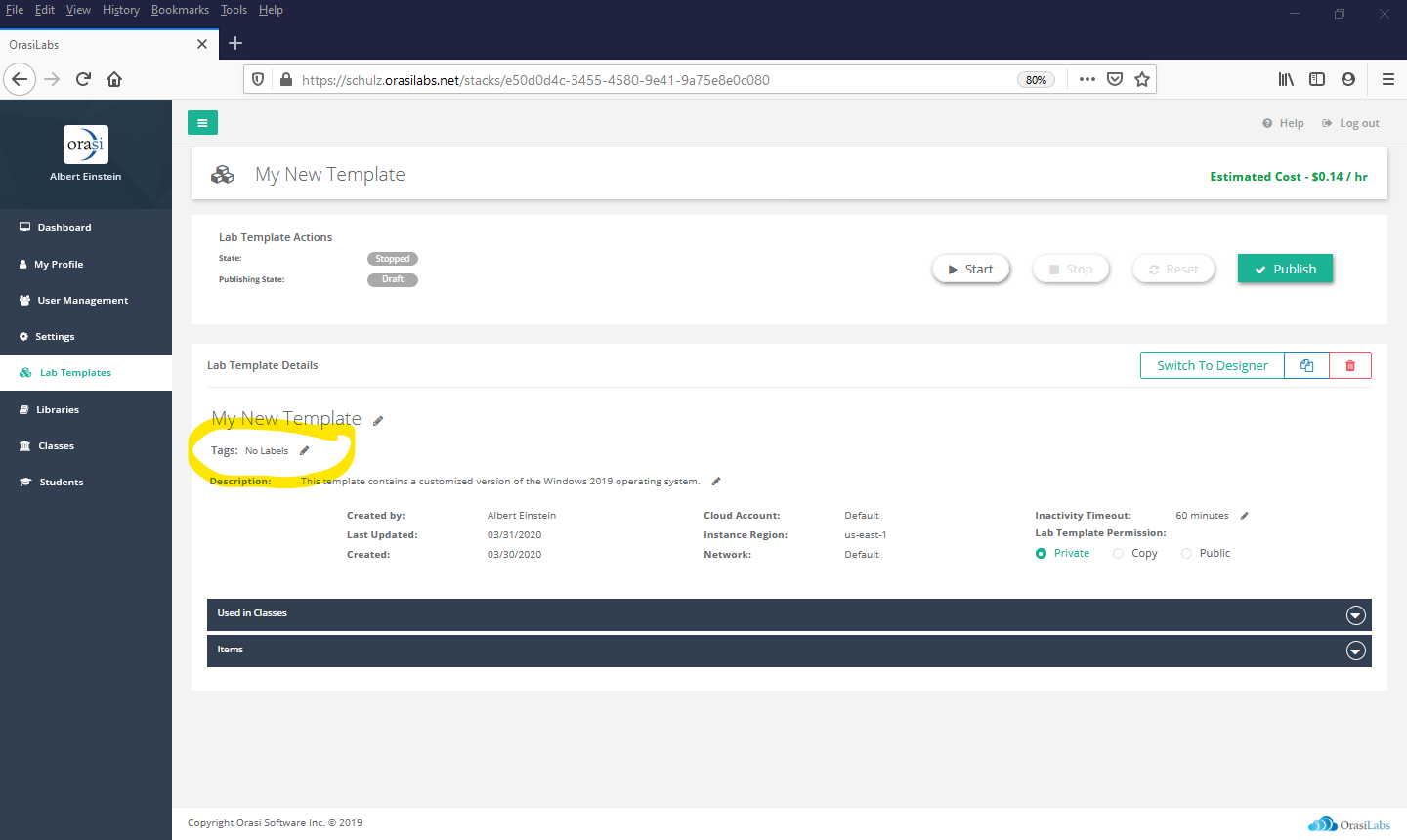Click the OrasiLabs footer logo
This screenshot has height=840, width=1407.
[1349, 824]
